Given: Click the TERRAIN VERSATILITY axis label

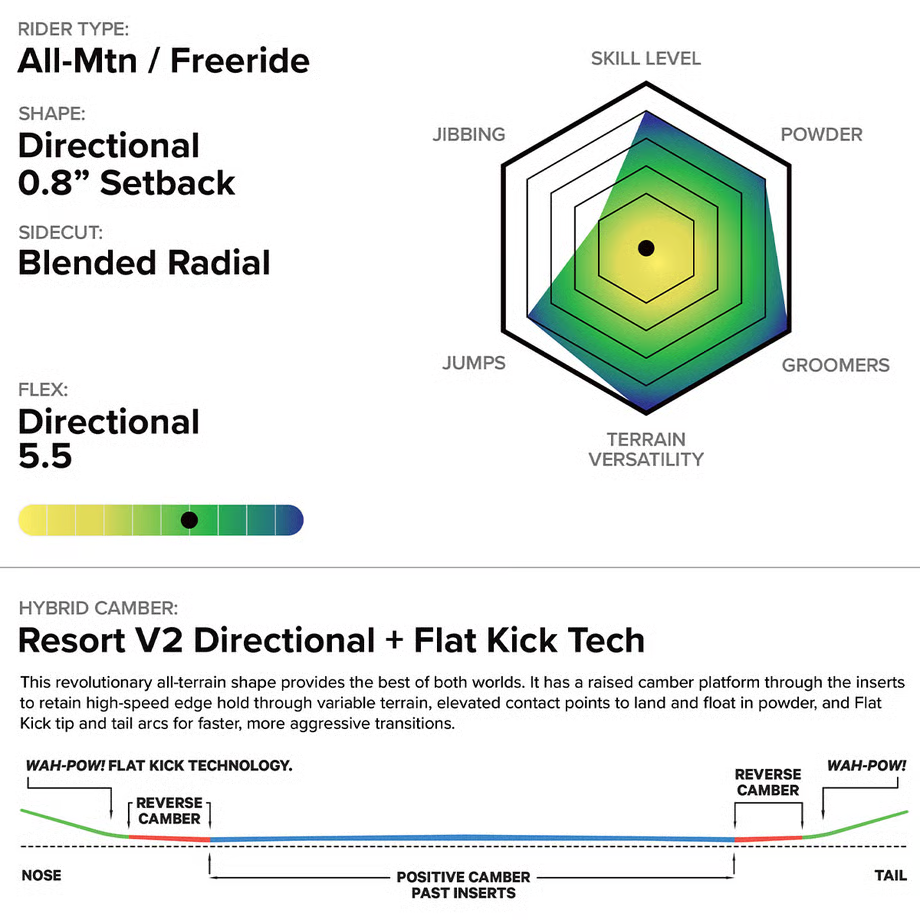Looking at the screenshot, I should coord(646,449).
